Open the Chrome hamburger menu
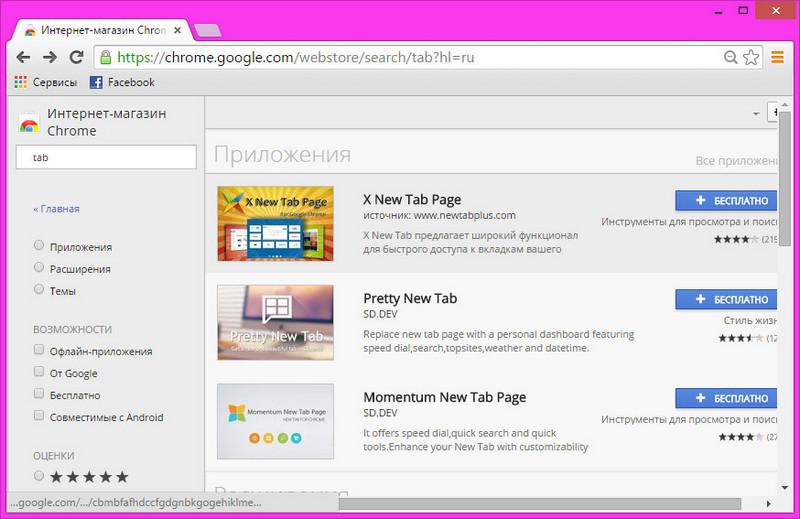Viewport: 800px width, 519px height. (x=778, y=57)
